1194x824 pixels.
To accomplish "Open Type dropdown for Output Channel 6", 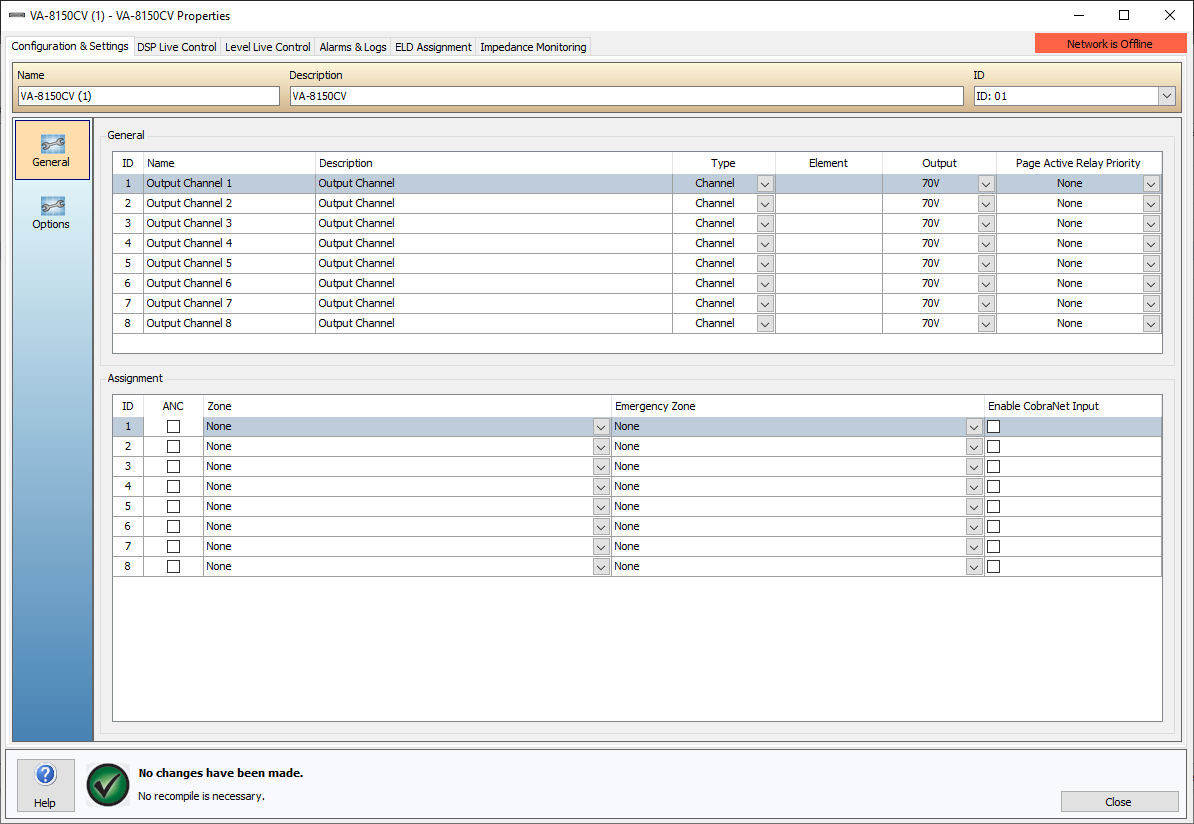I will pos(765,284).
